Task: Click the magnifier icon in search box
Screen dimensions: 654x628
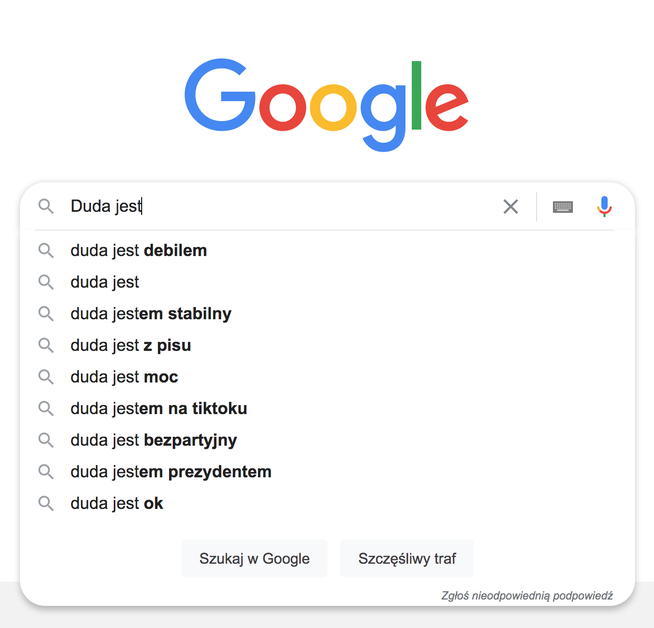Action: 46,207
